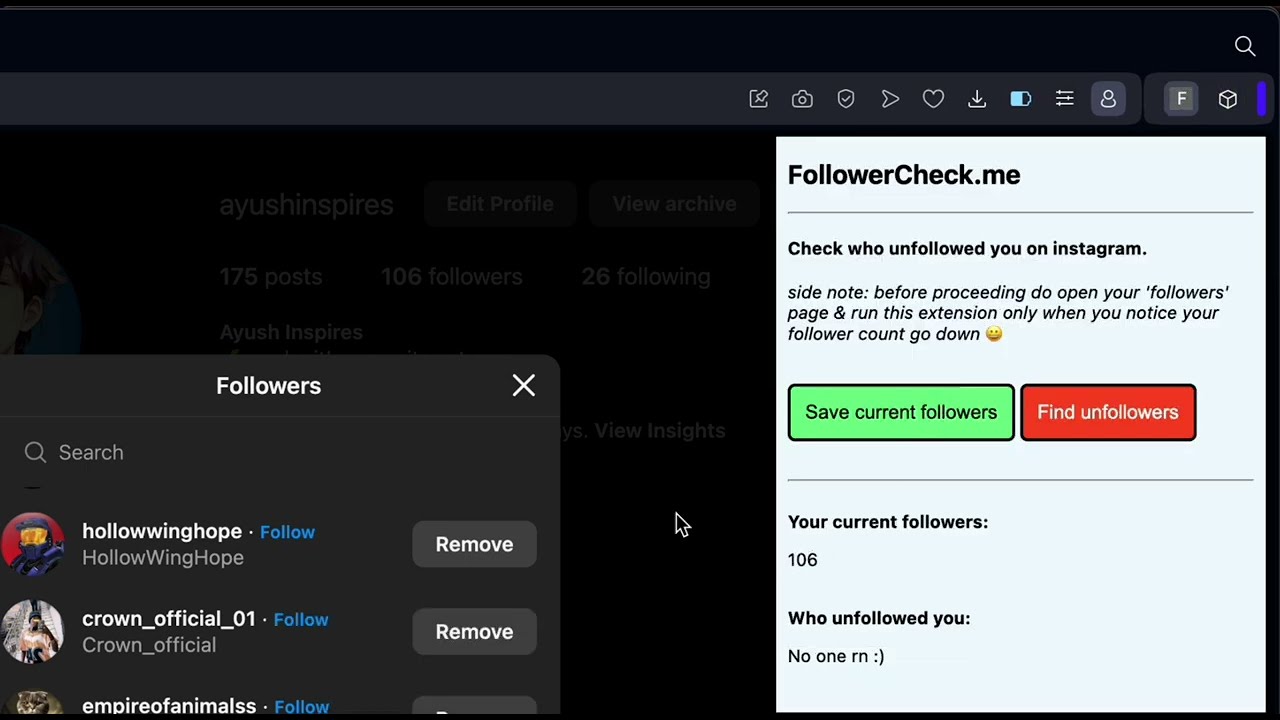Click the 26 following count on profile

coord(646,277)
